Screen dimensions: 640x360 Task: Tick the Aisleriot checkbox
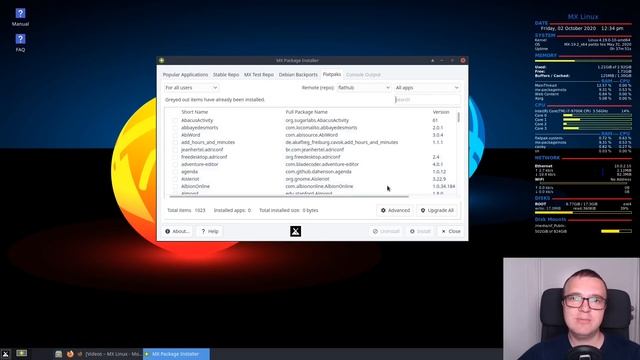[x=175, y=179]
